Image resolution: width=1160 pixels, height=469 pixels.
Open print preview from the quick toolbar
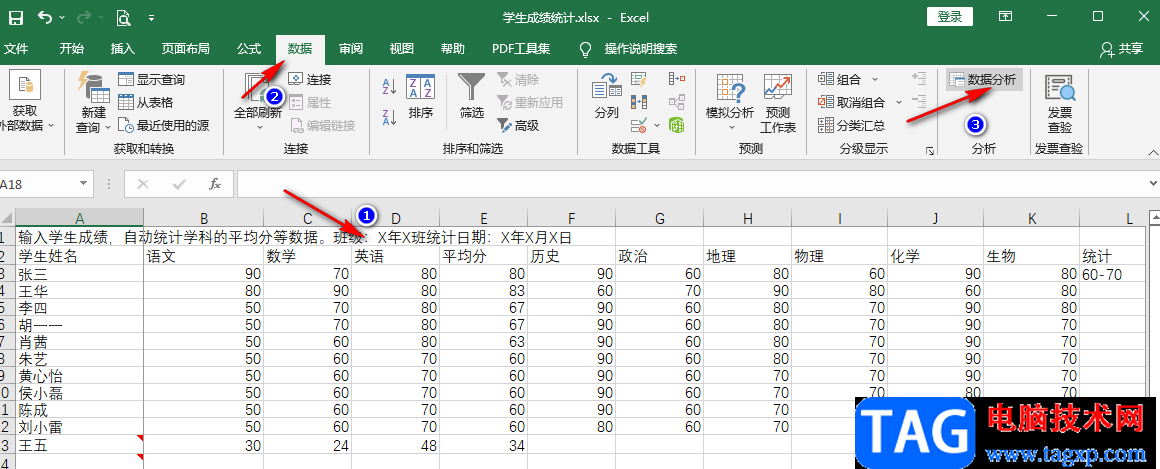click(x=124, y=16)
